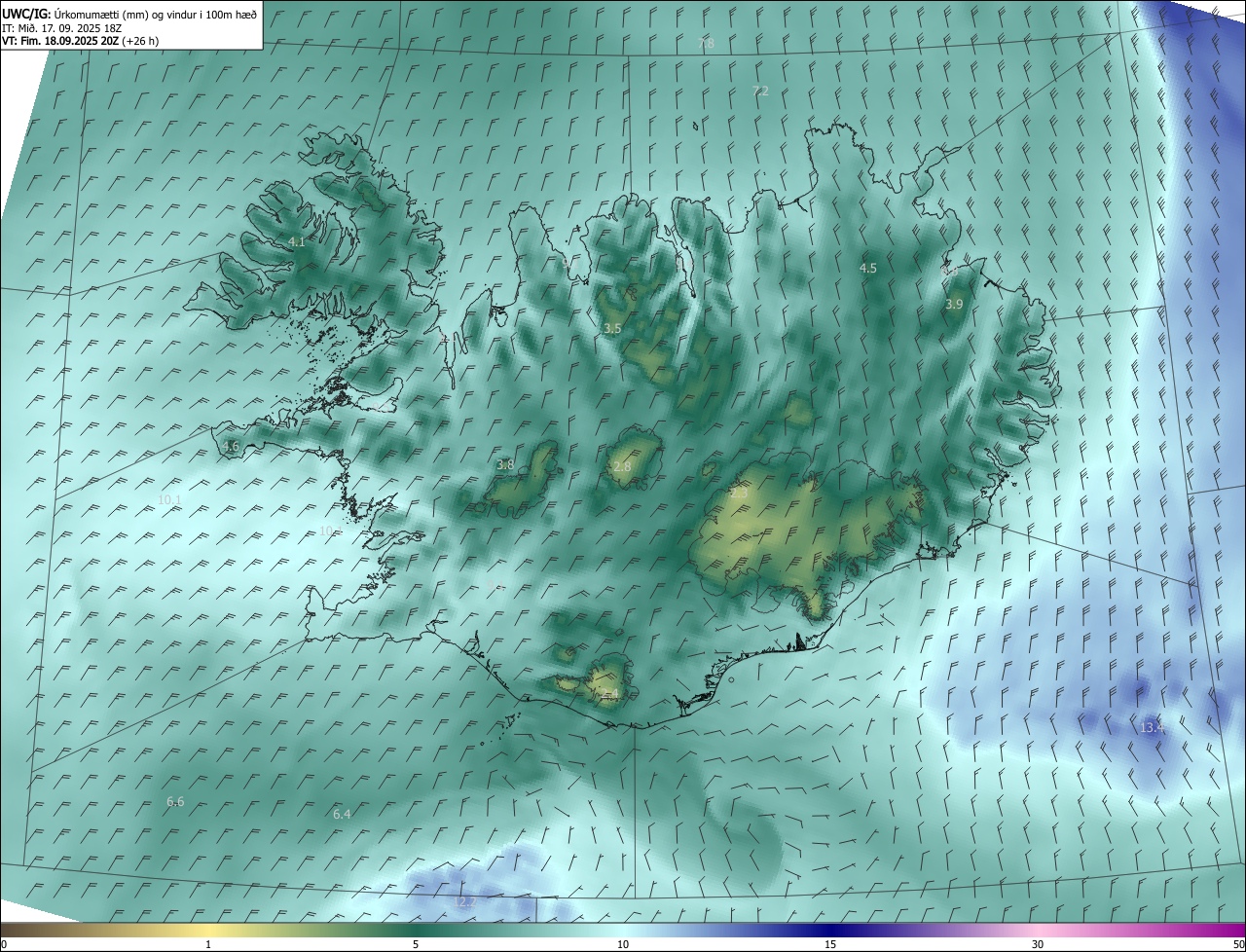This screenshot has height=952, width=1246.
Task: Click the initial time line 'IT: Mið. 17. 09. 2025 18Z'
Action: pos(61,28)
